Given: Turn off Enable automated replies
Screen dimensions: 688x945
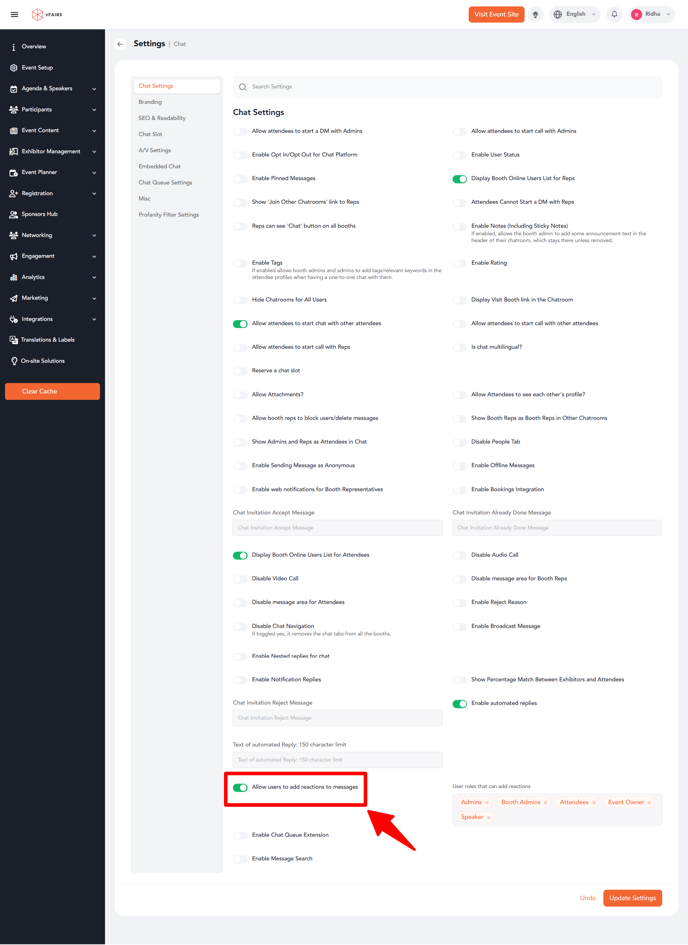Looking at the screenshot, I should (459, 704).
